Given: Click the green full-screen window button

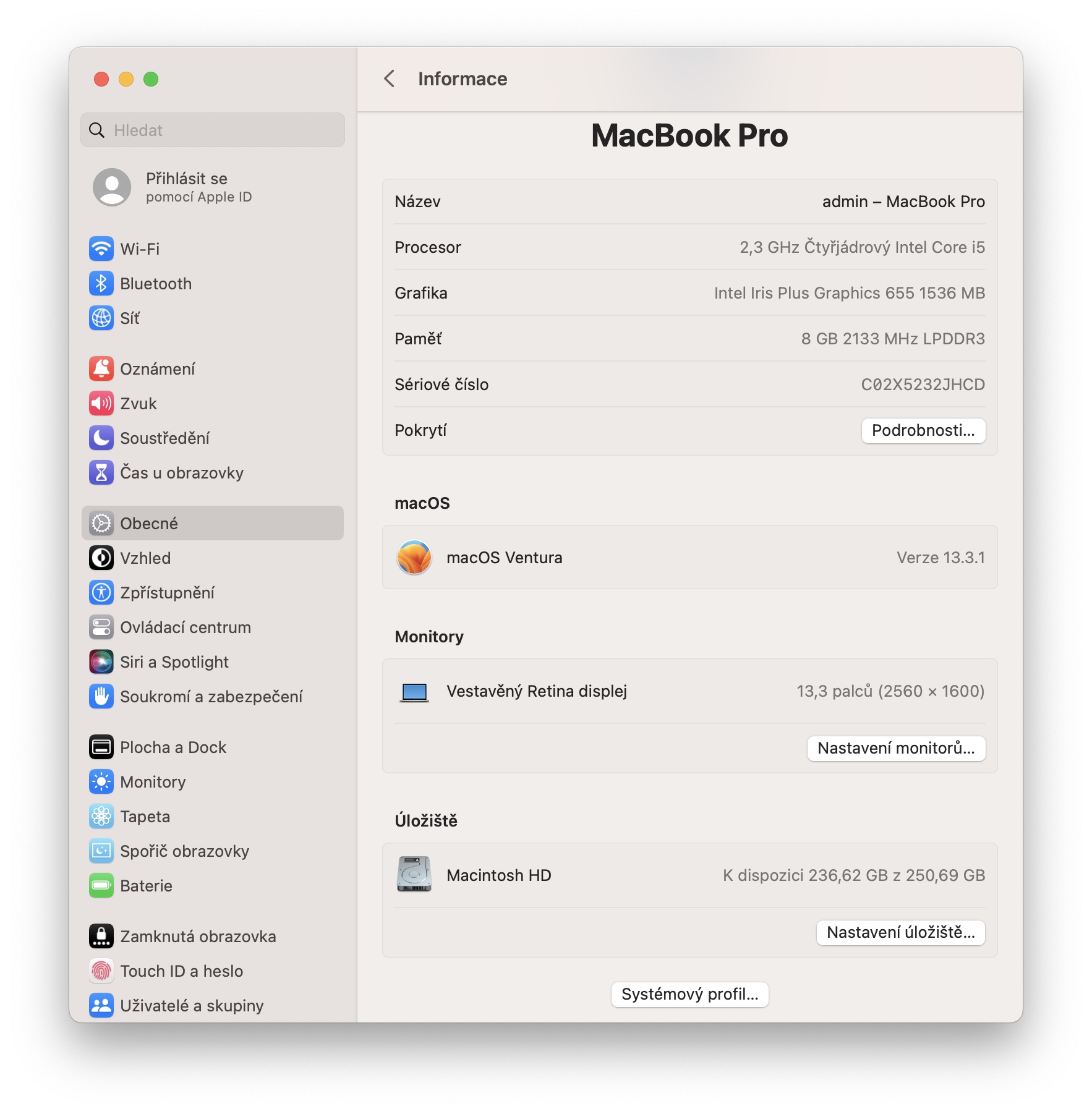Looking at the screenshot, I should pyautogui.click(x=151, y=79).
